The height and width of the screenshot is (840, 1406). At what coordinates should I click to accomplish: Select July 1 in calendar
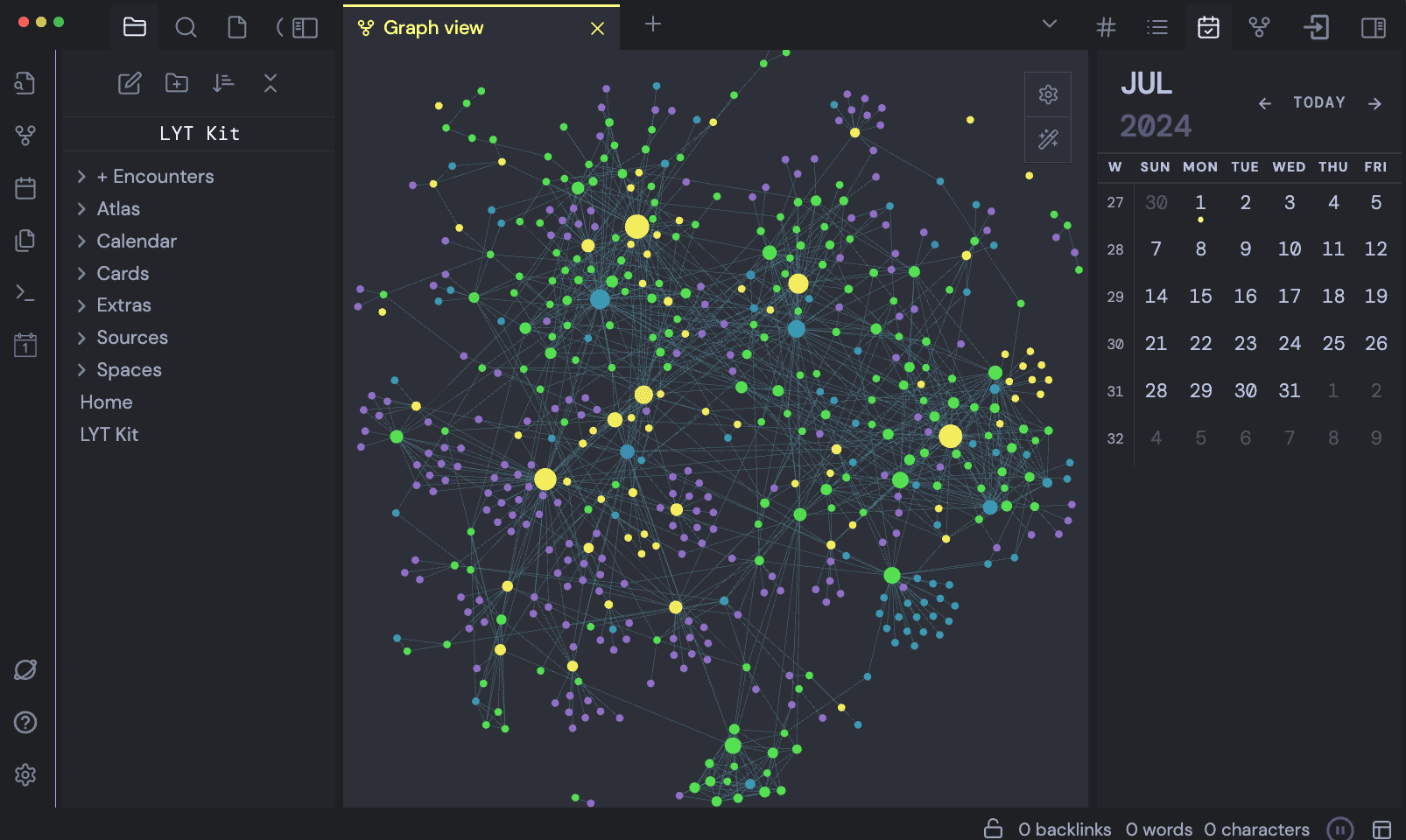(x=1200, y=203)
